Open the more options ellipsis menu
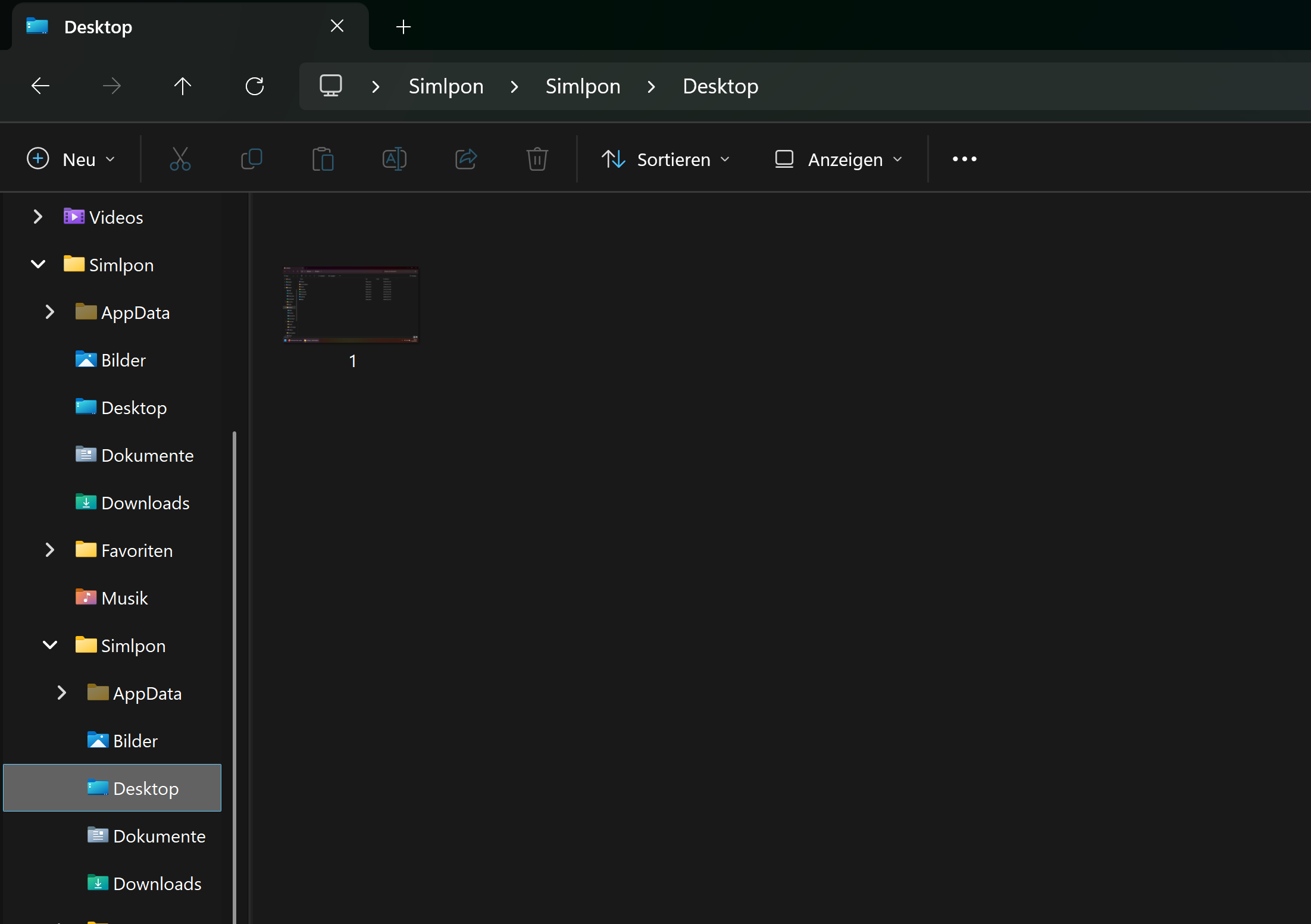This screenshot has width=1311, height=924. click(x=964, y=159)
